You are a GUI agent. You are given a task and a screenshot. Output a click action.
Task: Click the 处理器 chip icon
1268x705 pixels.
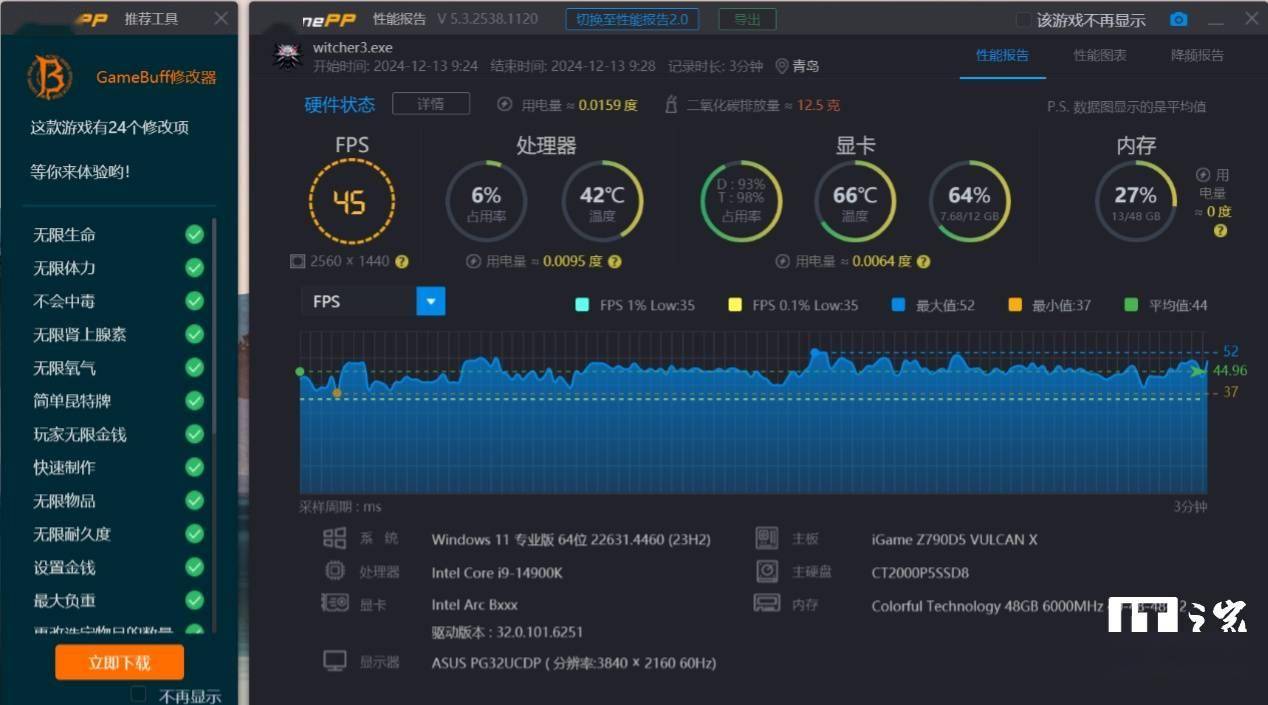pyautogui.click(x=334, y=571)
